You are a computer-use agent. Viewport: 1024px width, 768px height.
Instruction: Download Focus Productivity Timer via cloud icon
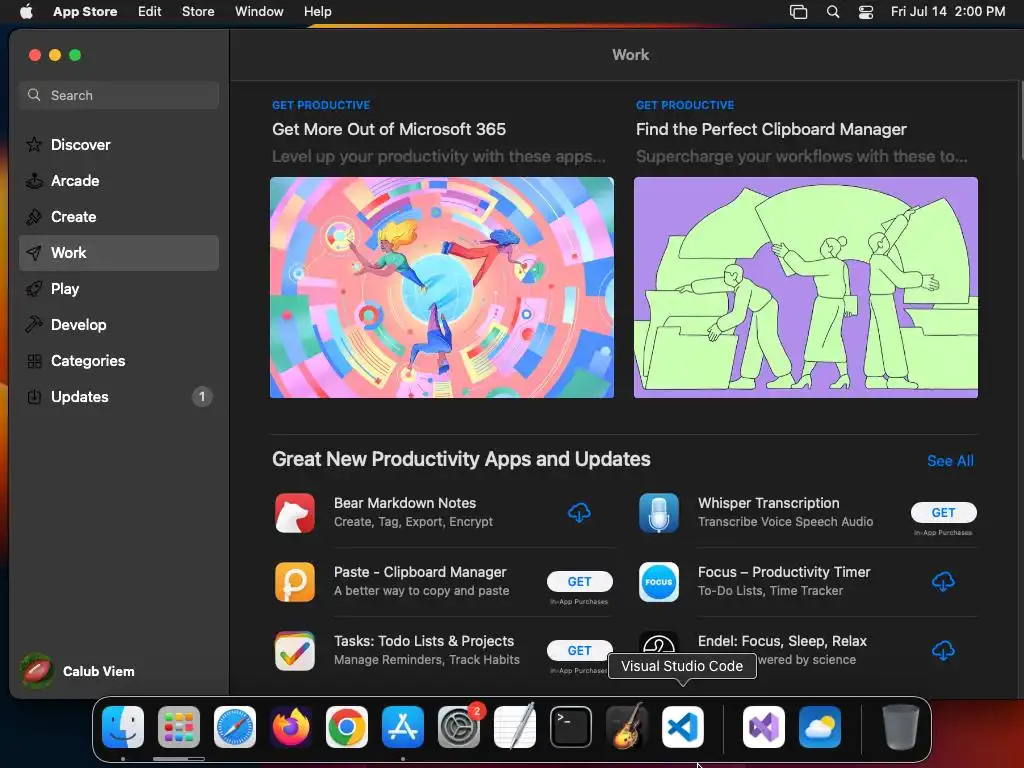pyautogui.click(x=943, y=581)
